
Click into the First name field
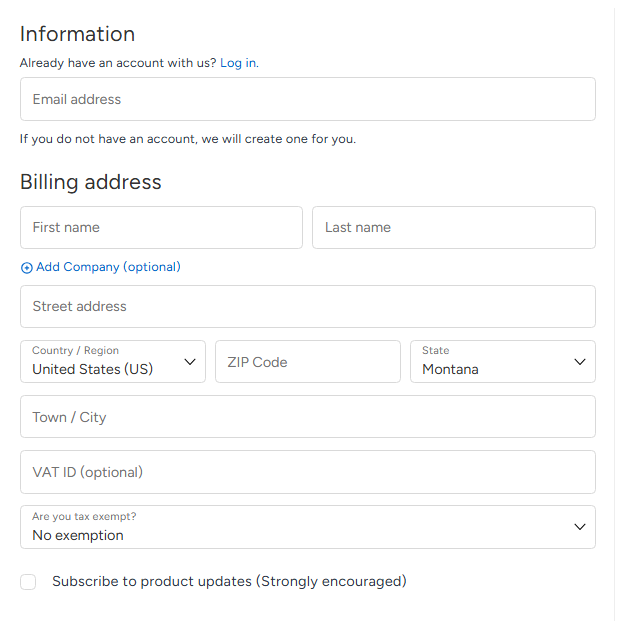[161, 227]
